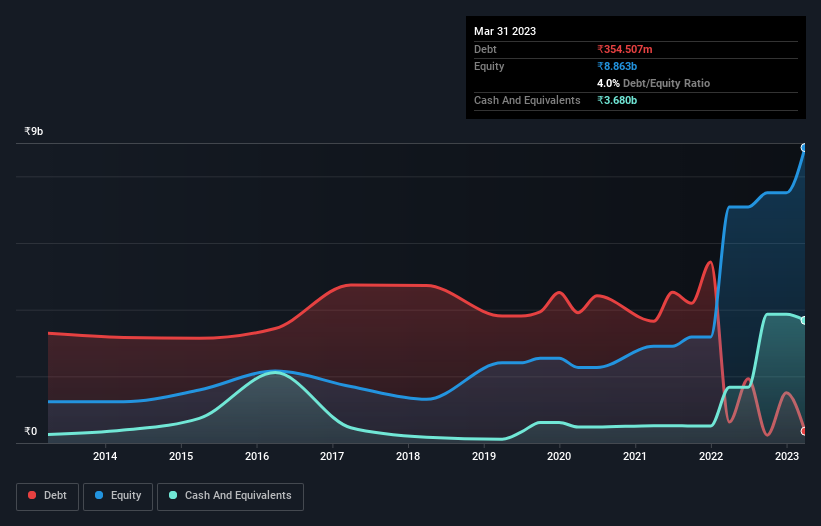The width and height of the screenshot is (821, 526).
Task: Click the ₹8.863b equity value
Action: (x=617, y=66)
